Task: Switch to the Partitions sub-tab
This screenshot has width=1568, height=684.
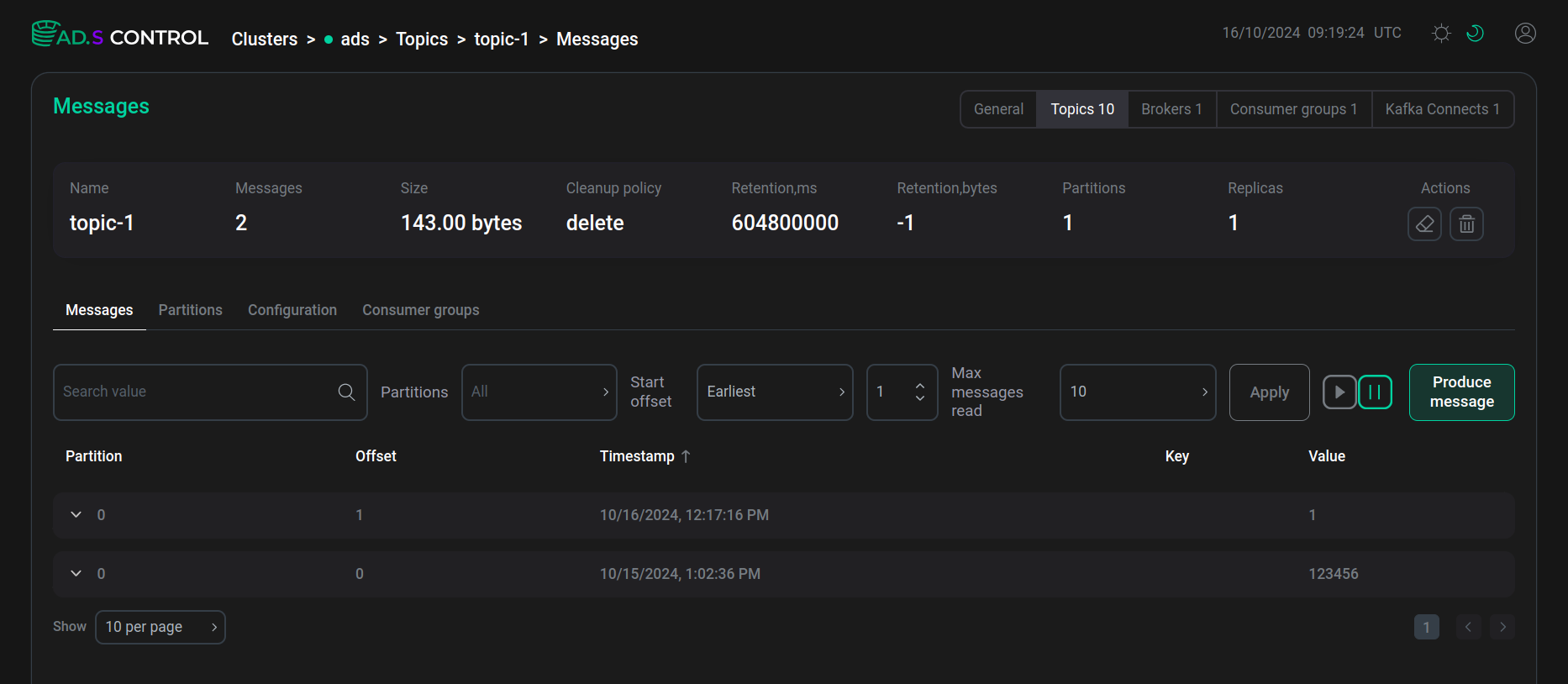Action: (x=191, y=310)
